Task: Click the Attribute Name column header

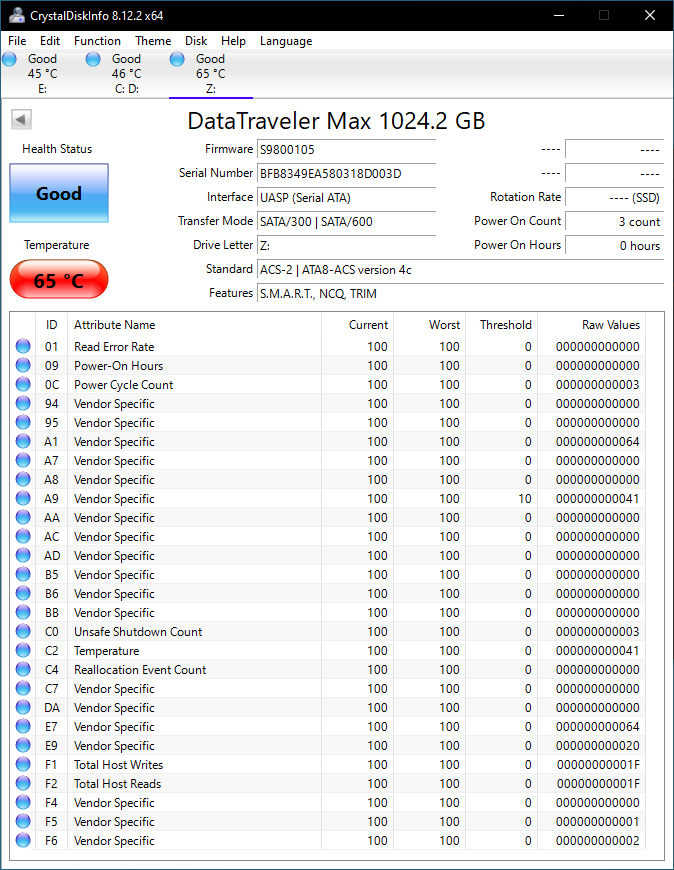Action: tap(194, 325)
